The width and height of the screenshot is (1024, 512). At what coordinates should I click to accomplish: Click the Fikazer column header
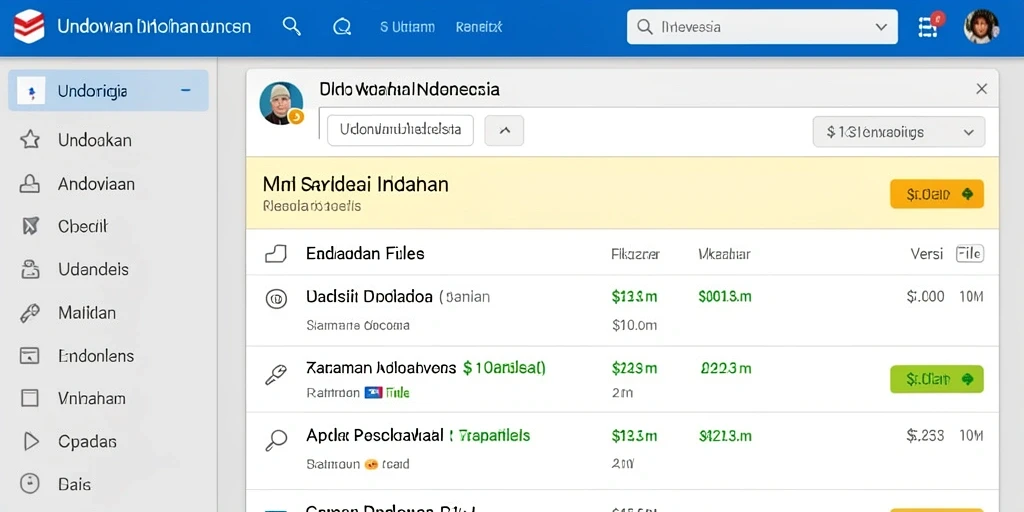tap(635, 254)
